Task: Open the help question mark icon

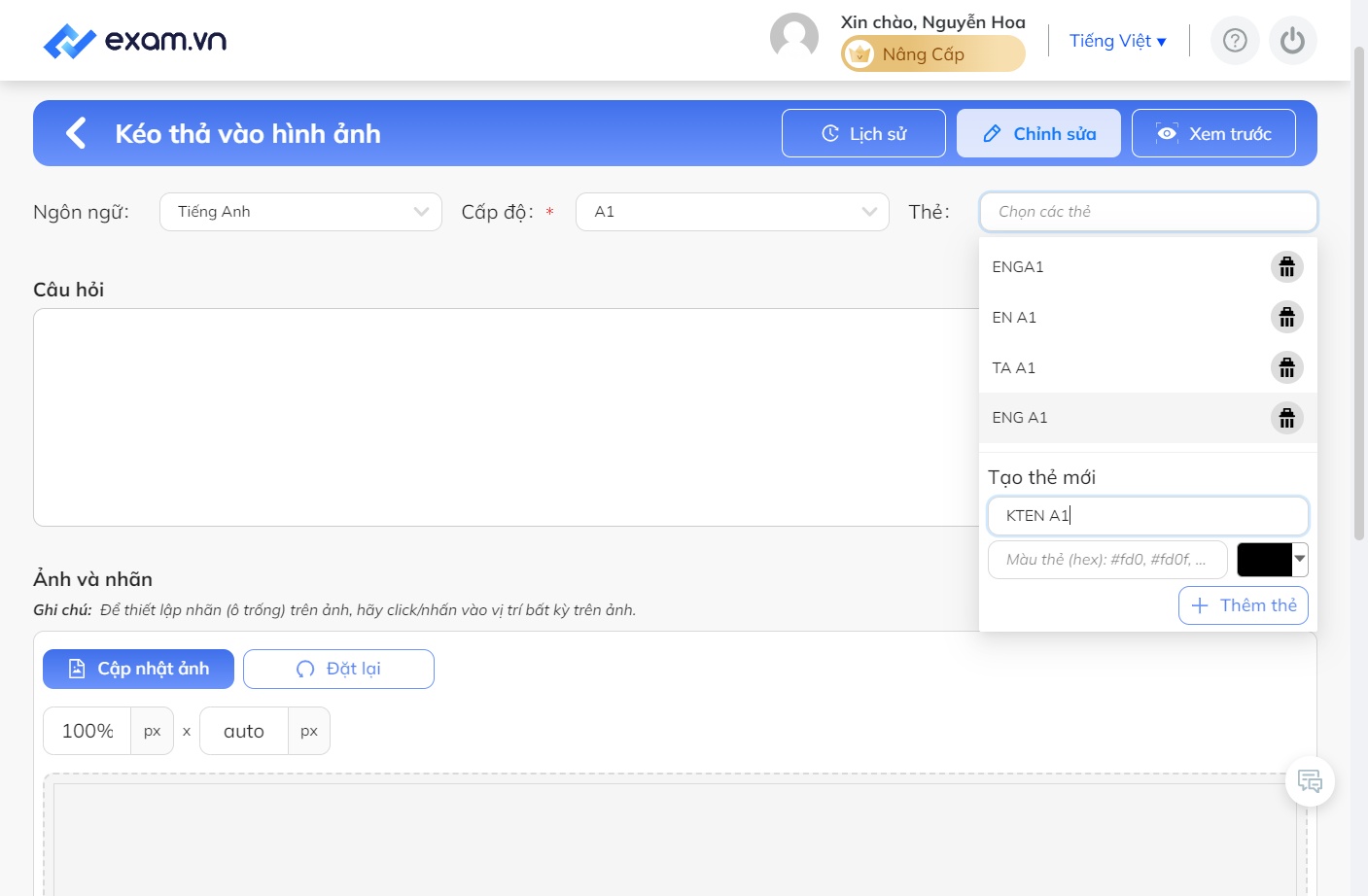Action: pyautogui.click(x=1235, y=41)
